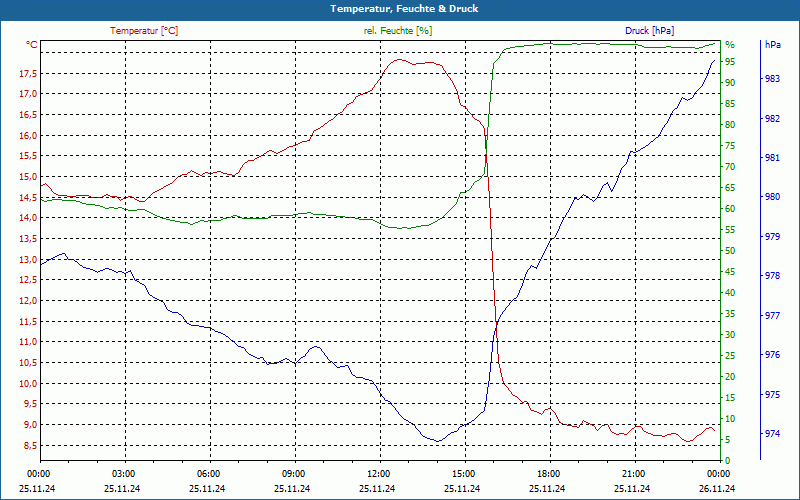The width and height of the screenshot is (800, 500).
Task: Click the "17,5" temperature axis value
Action: tap(28, 74)
